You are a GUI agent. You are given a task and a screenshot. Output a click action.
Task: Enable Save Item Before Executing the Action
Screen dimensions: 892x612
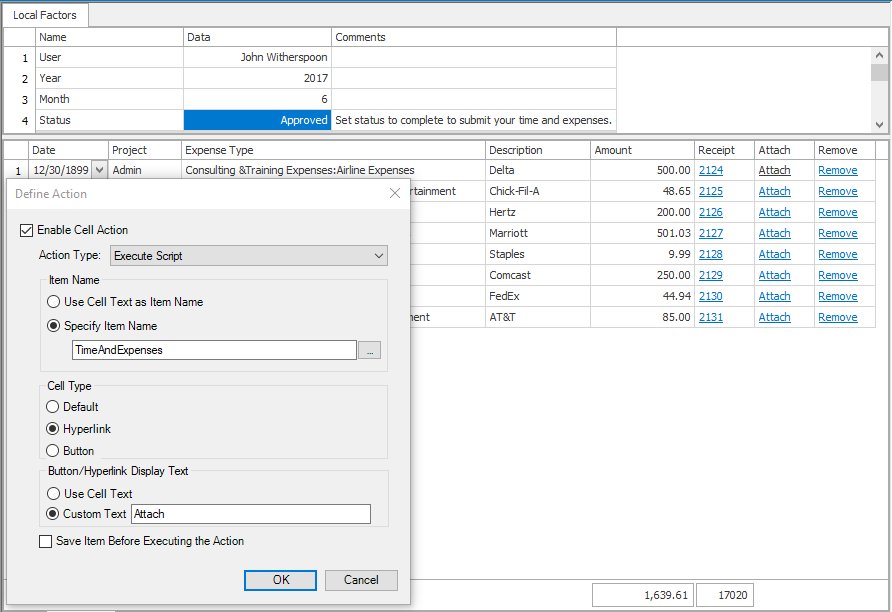tap(46, 541)
